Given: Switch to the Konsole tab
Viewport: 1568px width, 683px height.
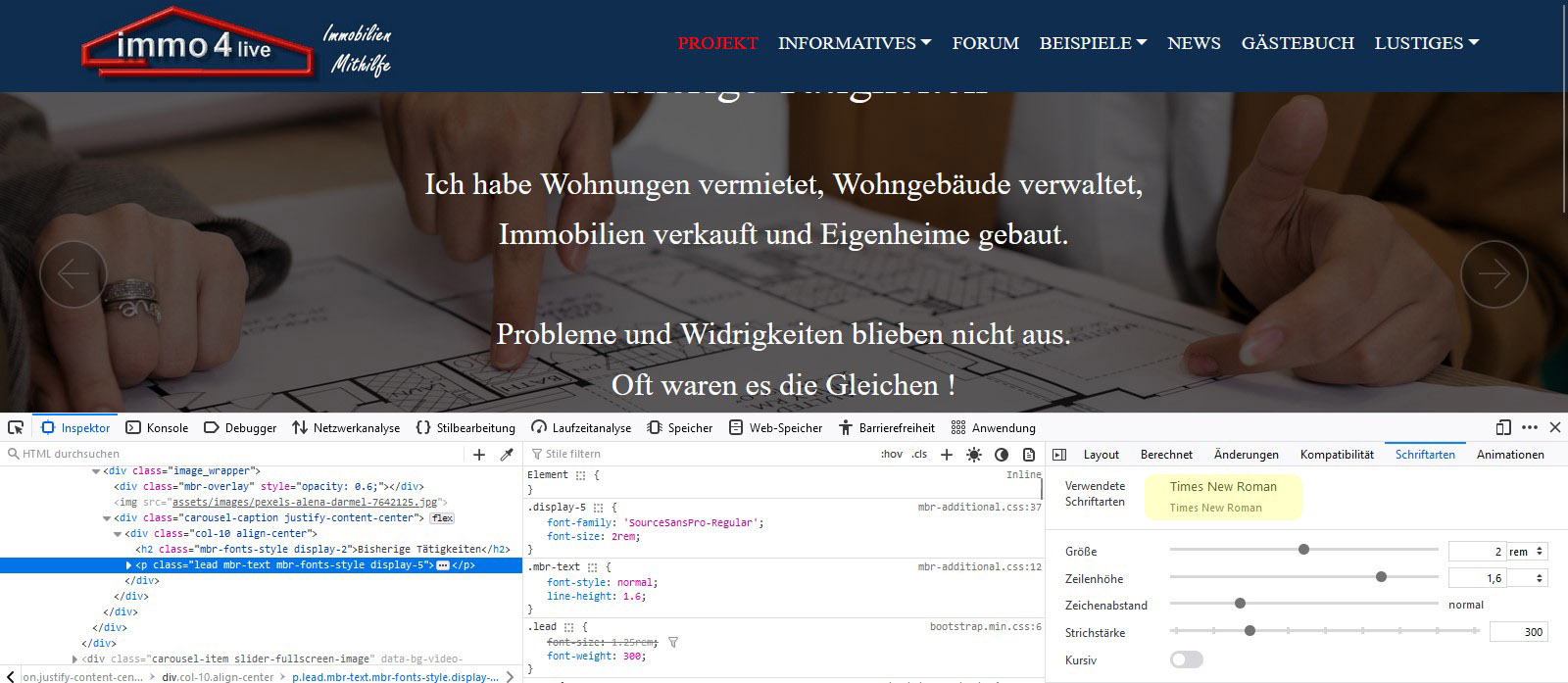Looking at the screenshot, I should (157, 428).
